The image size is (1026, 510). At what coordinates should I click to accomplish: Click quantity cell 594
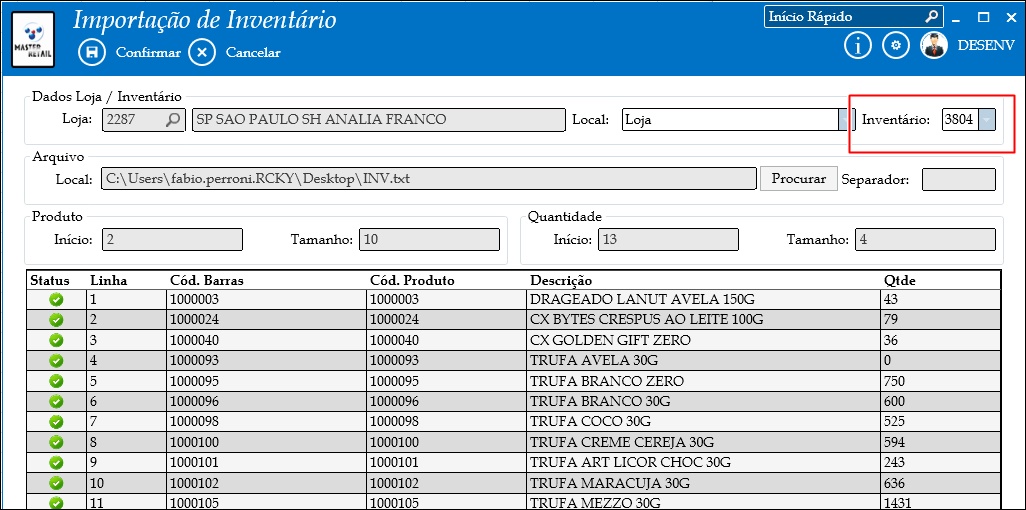[x=941, y=442]
